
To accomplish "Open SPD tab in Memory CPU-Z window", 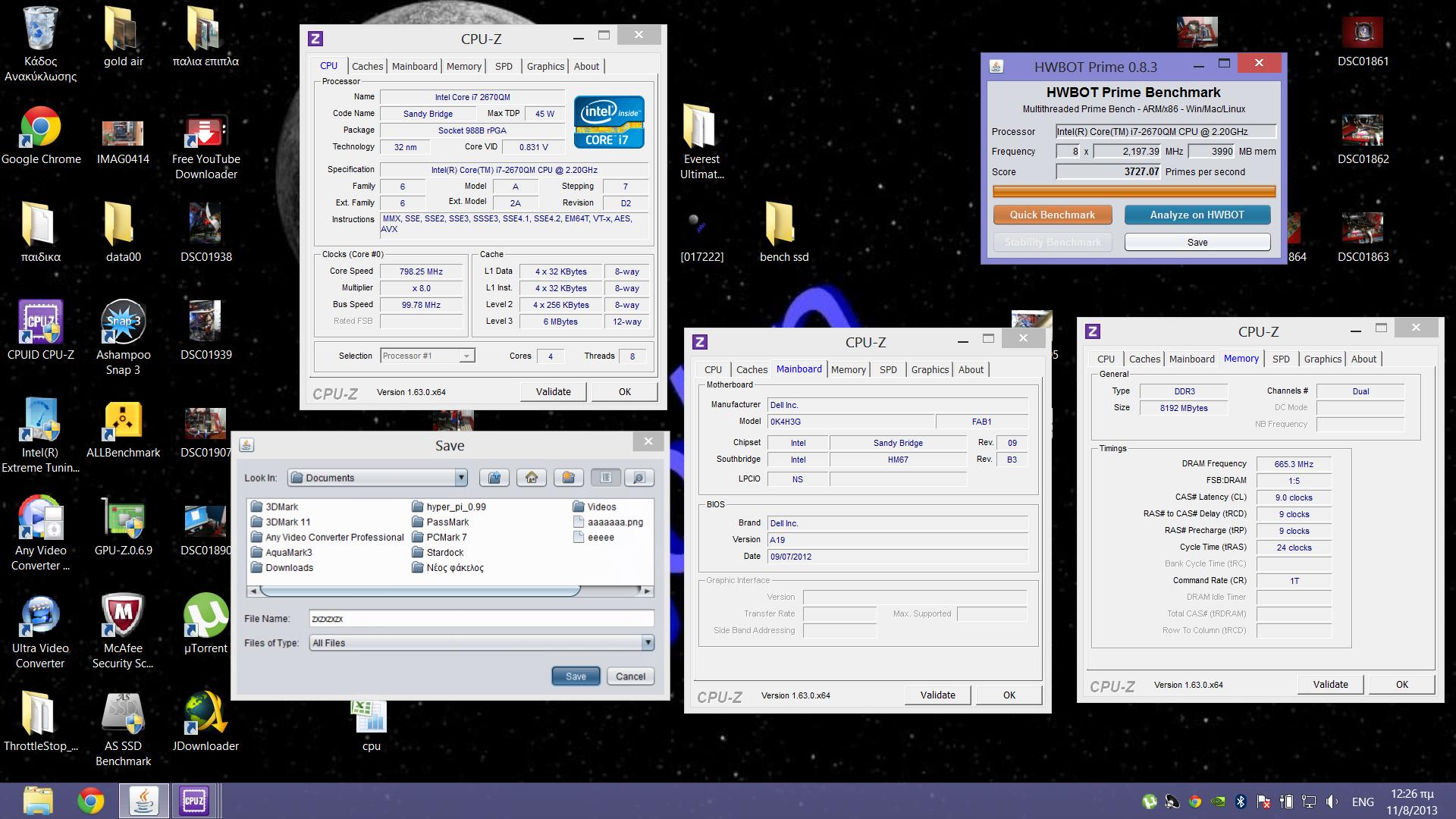I will pos(1281,359).
